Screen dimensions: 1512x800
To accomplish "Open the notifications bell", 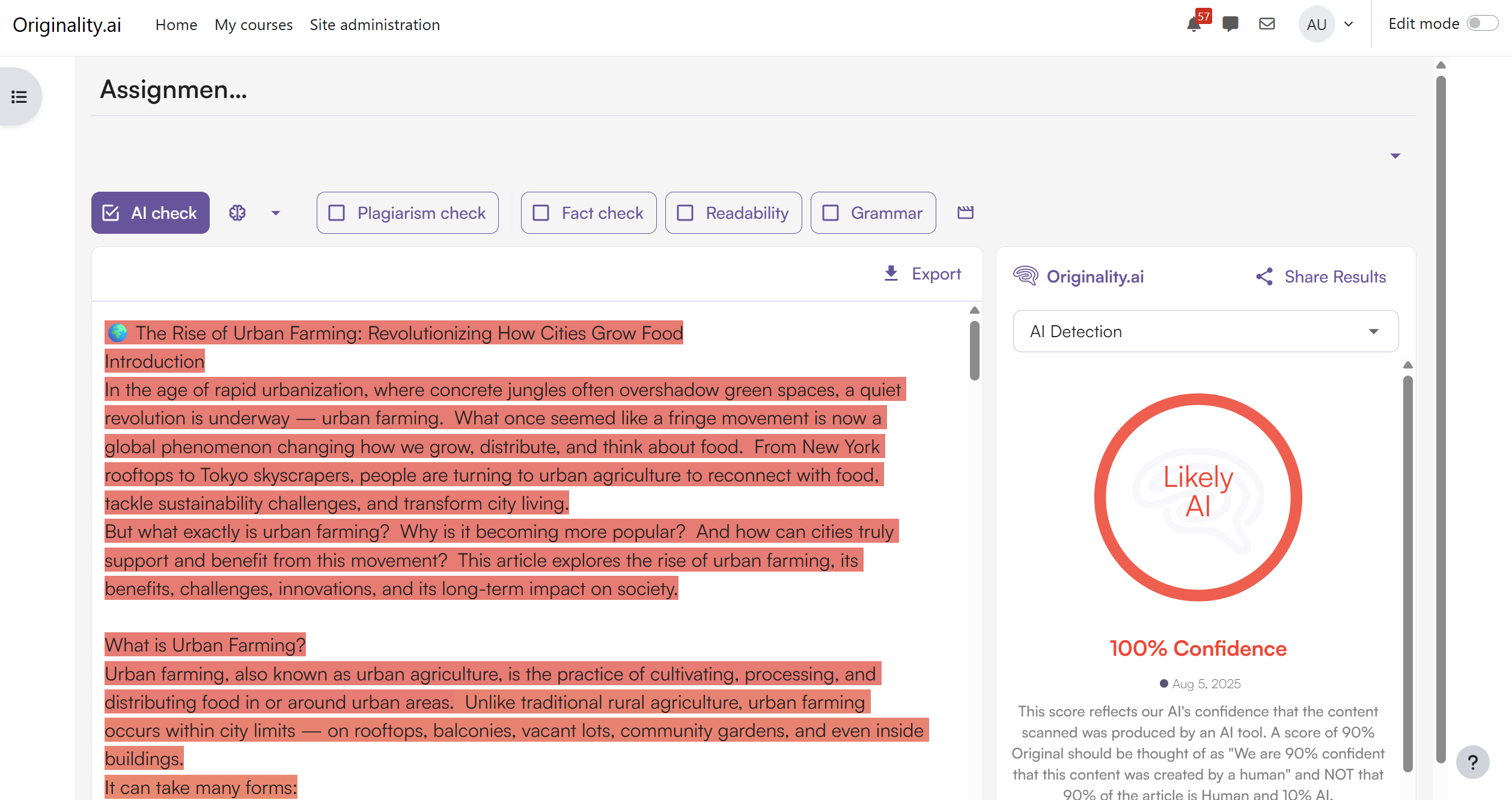I will click(1193, 25).
